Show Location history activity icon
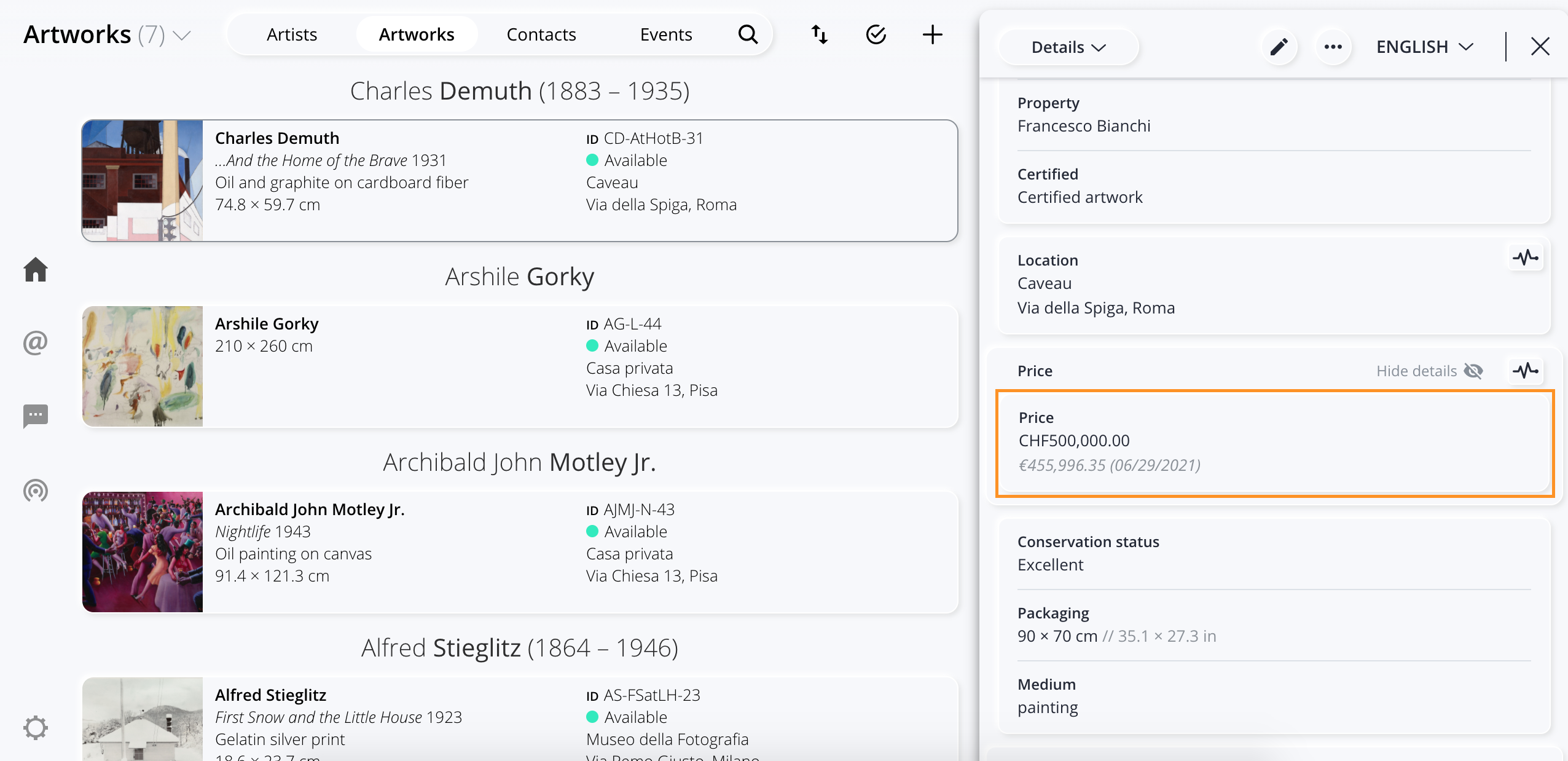This screenshot has width=1568, height=761. (1526, 258)
